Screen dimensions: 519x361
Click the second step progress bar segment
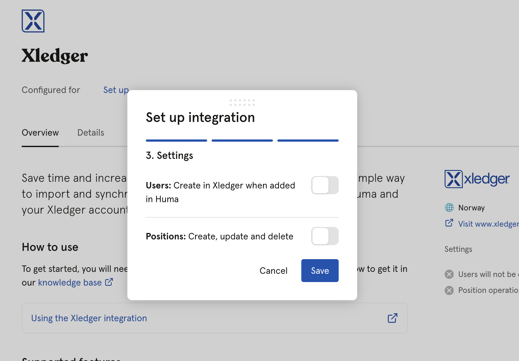pos(242,140)
